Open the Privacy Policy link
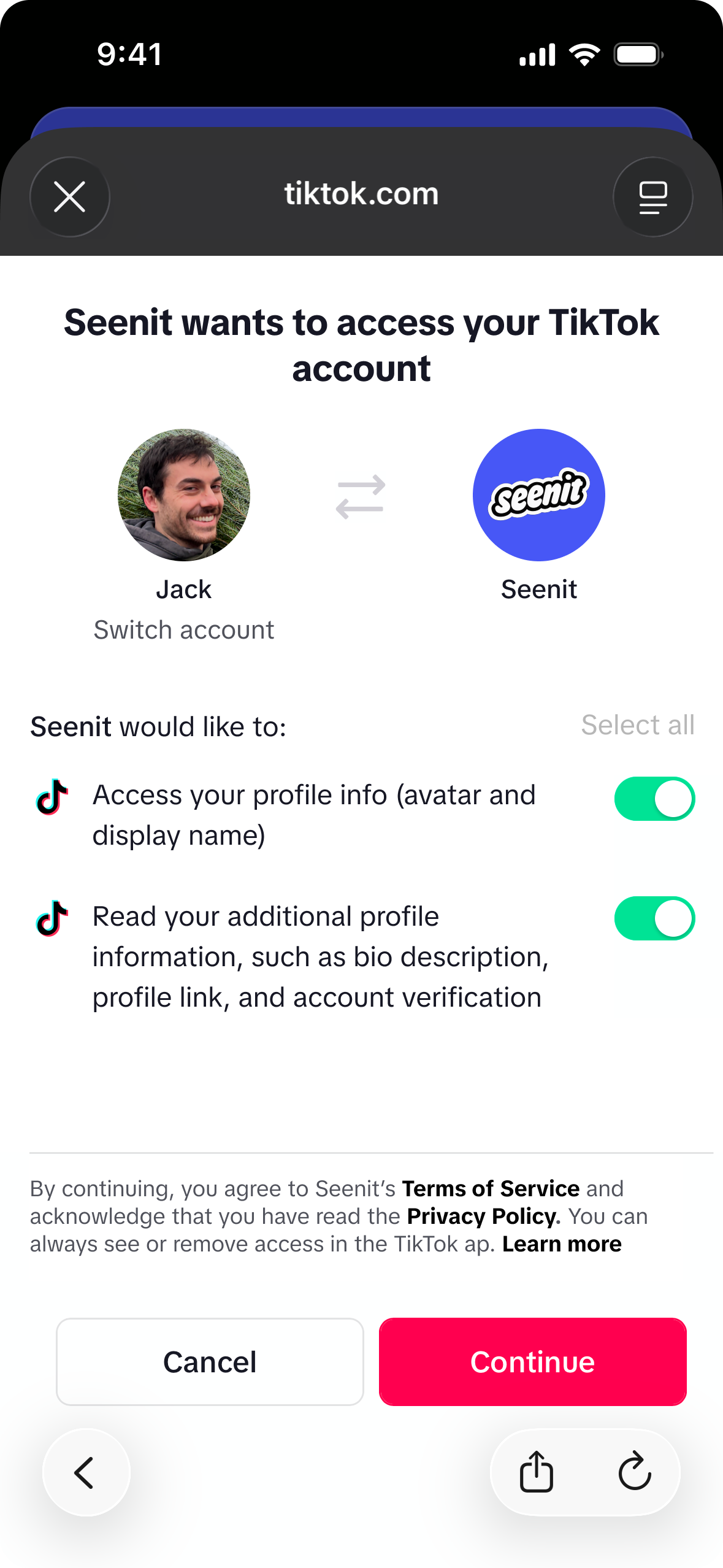Viewport: 723px width, 1568px height. coord(483,1216)
